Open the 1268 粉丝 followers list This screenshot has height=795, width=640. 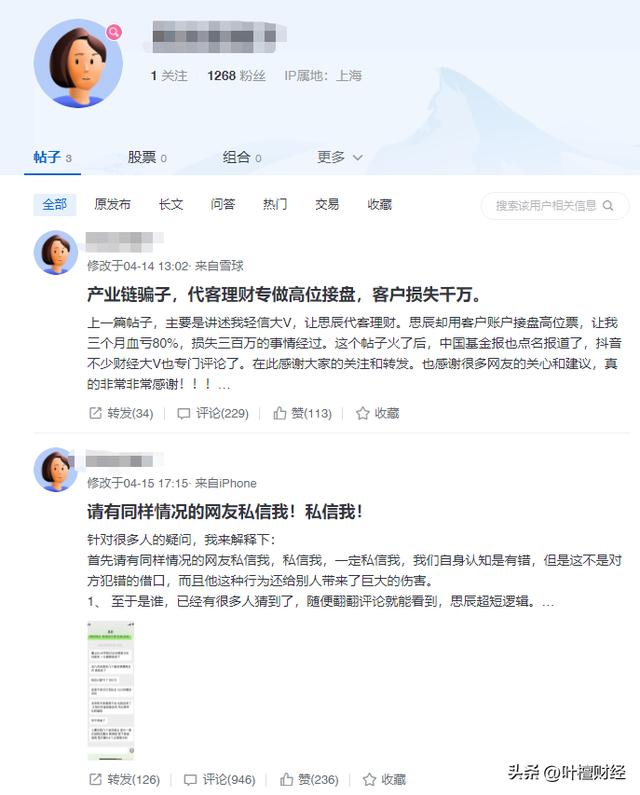click(x=236, y=76)
